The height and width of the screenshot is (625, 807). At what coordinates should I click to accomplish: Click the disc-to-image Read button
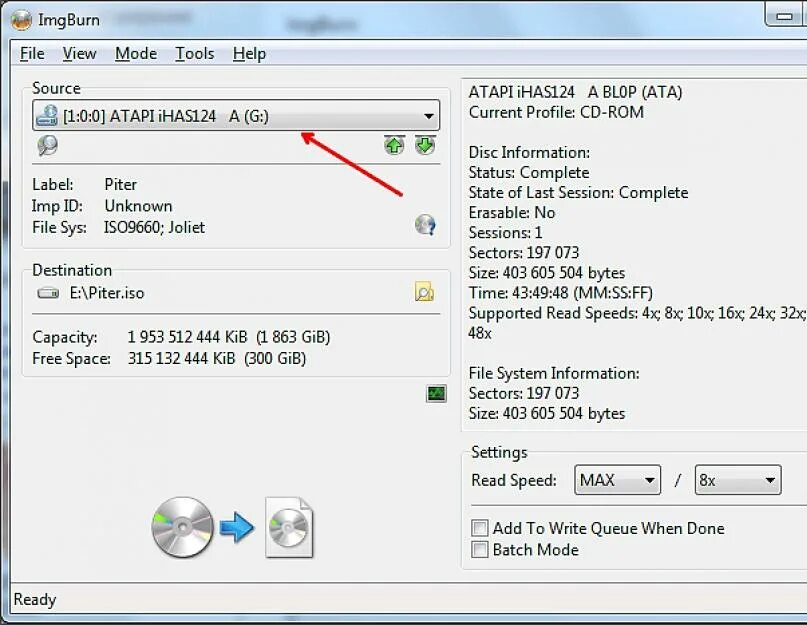232,527
